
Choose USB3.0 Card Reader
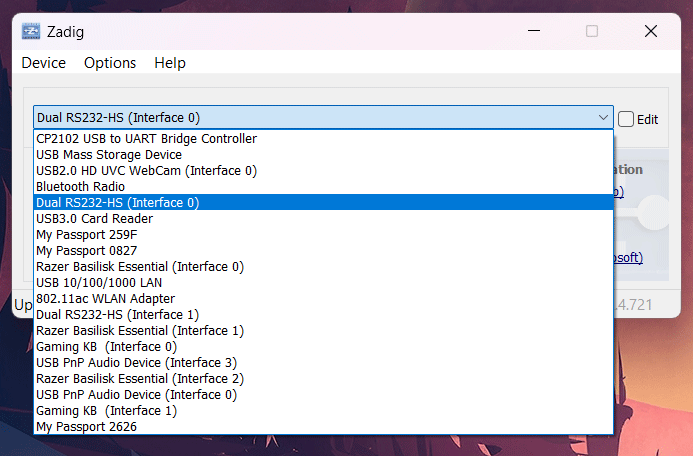tap(324, 219)
